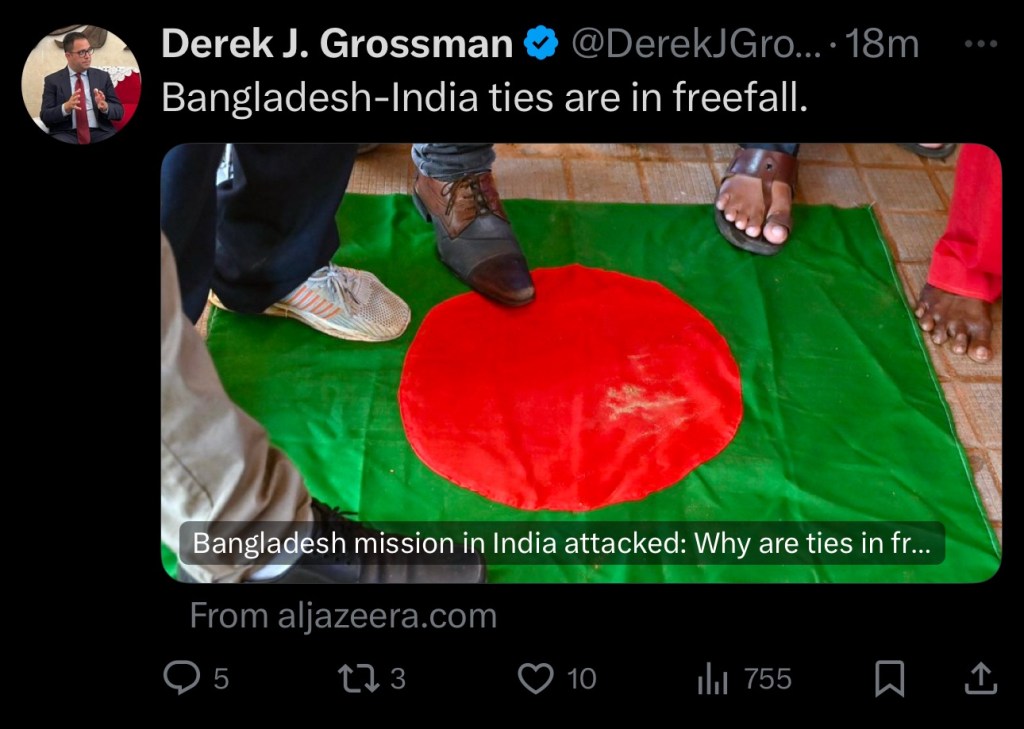Viewport: 1024px width, 729px height.
Task: Click the Derek J. Grossman display name
Action: coord(337,44)
